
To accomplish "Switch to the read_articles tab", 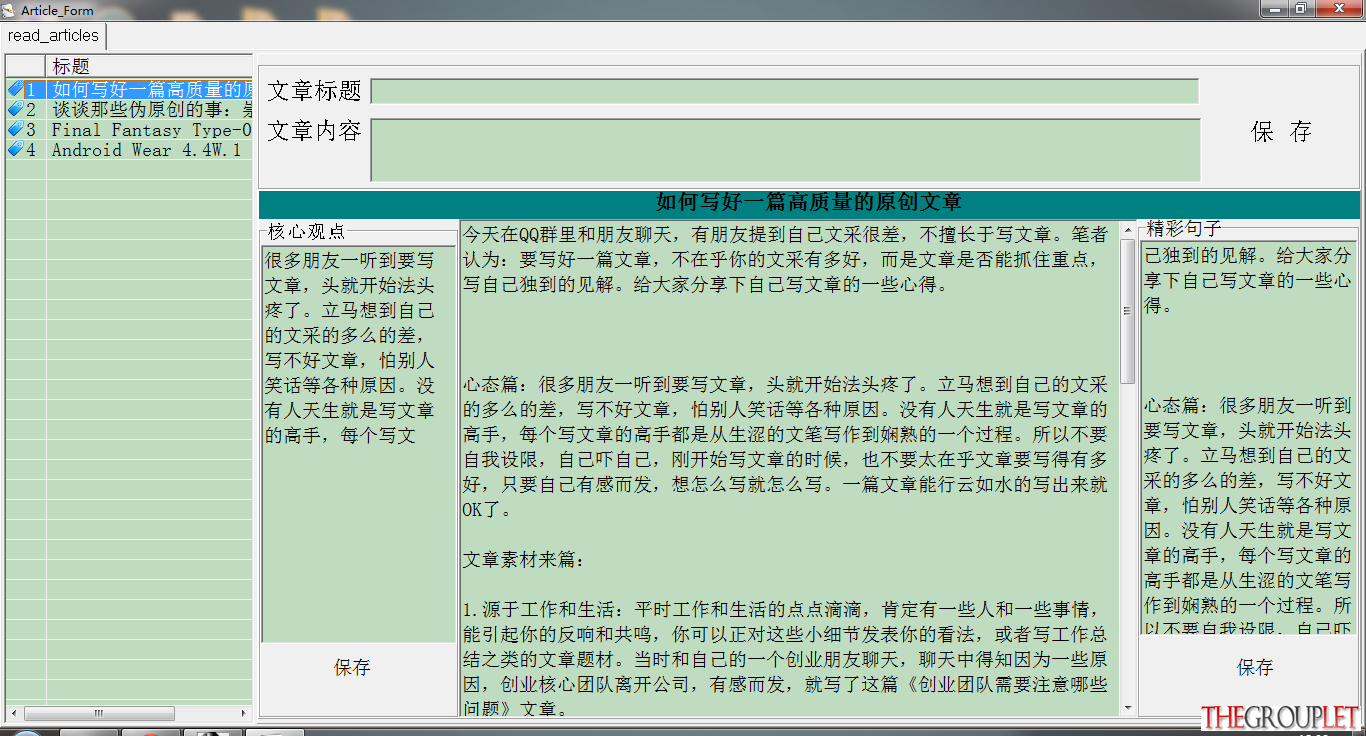I will 54,36.
